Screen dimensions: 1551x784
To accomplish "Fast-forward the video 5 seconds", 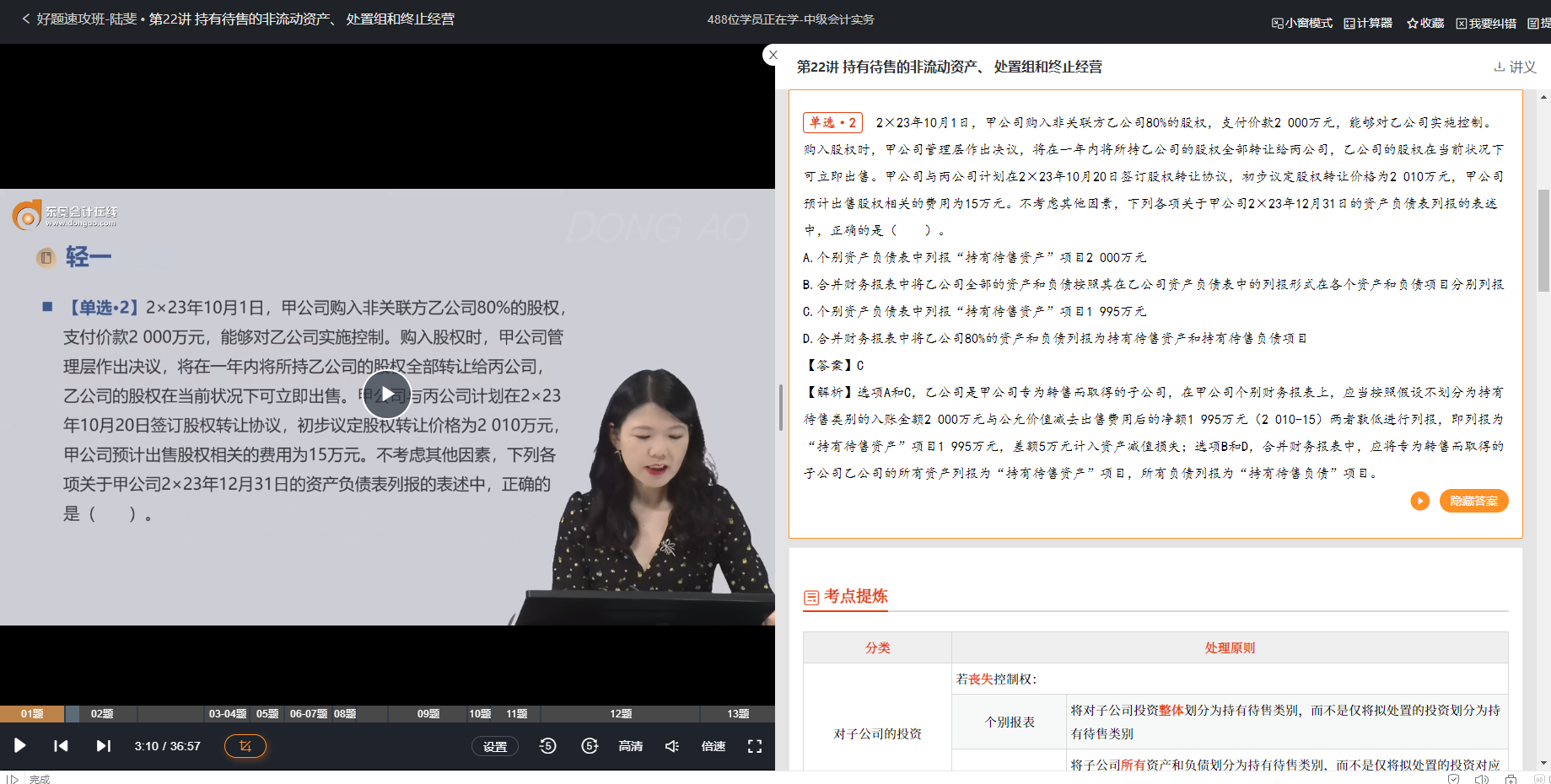I will click(590, 746).
